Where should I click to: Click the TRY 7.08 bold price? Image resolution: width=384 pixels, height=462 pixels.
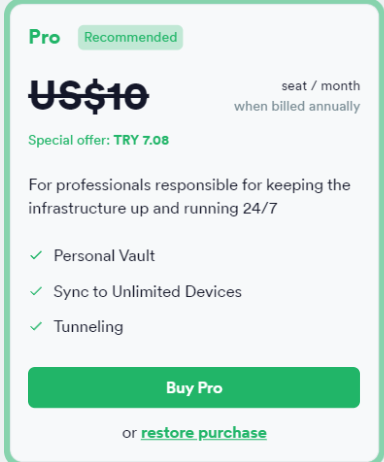click(141, 140)
